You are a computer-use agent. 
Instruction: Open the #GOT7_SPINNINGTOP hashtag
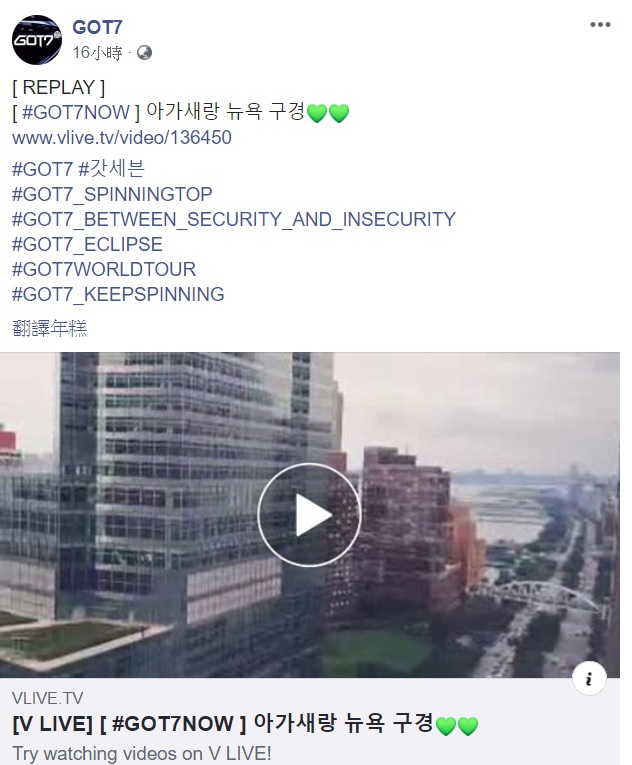[x=112, y=194]
